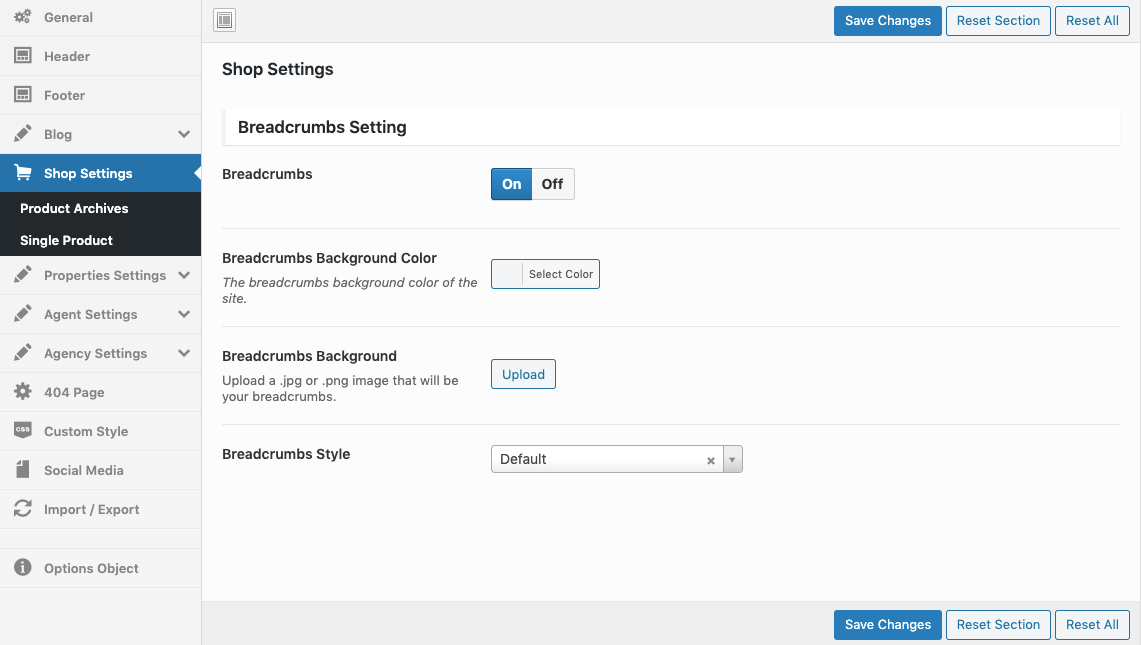Expand the Properties Settings chevron

pos(184,275)
